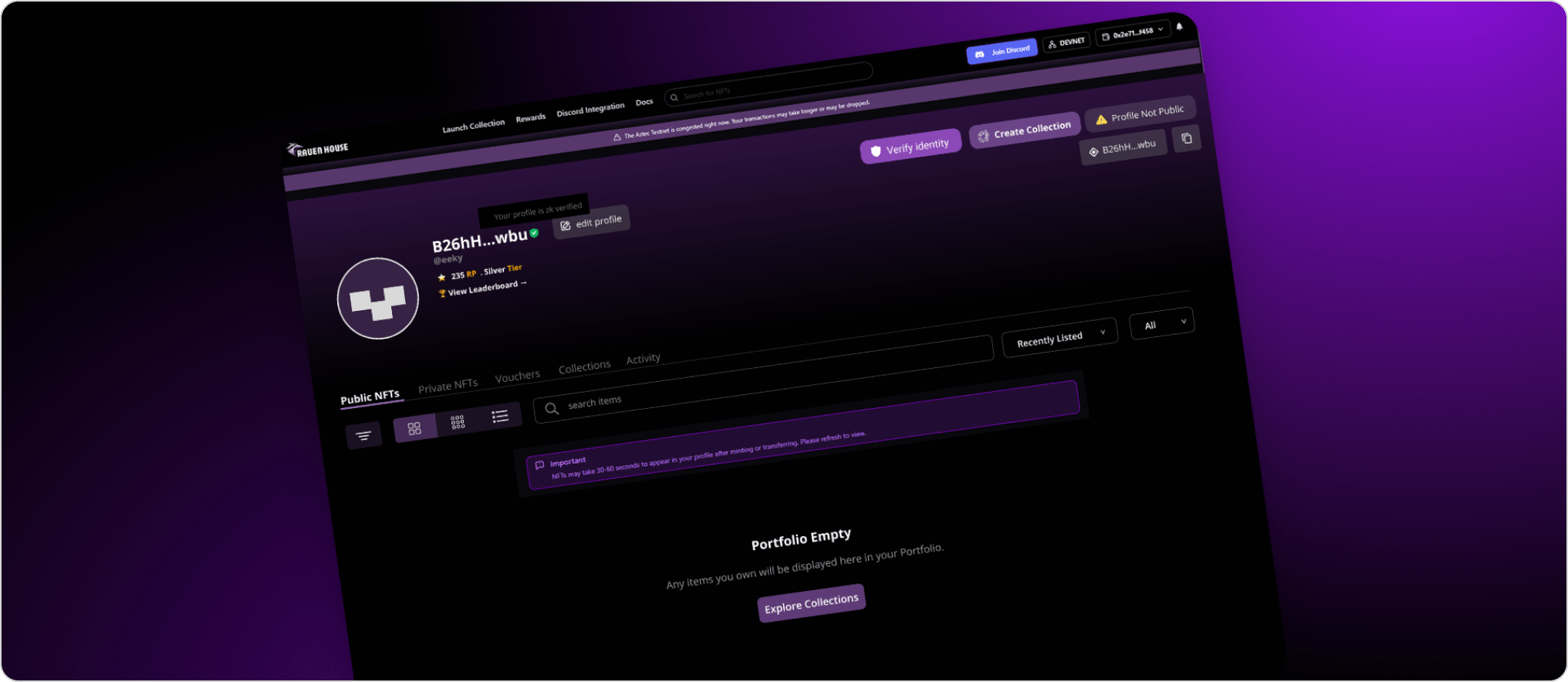
Task: Click the B26hH...wbu address chip
Action: coord(1123,147)
